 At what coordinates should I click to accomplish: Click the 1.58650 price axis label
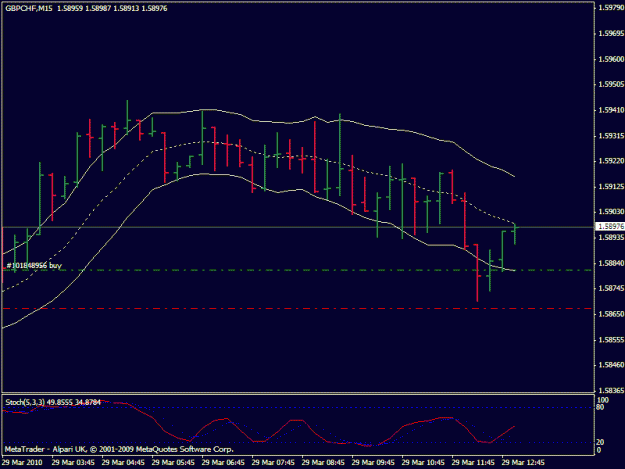point(611,314)
